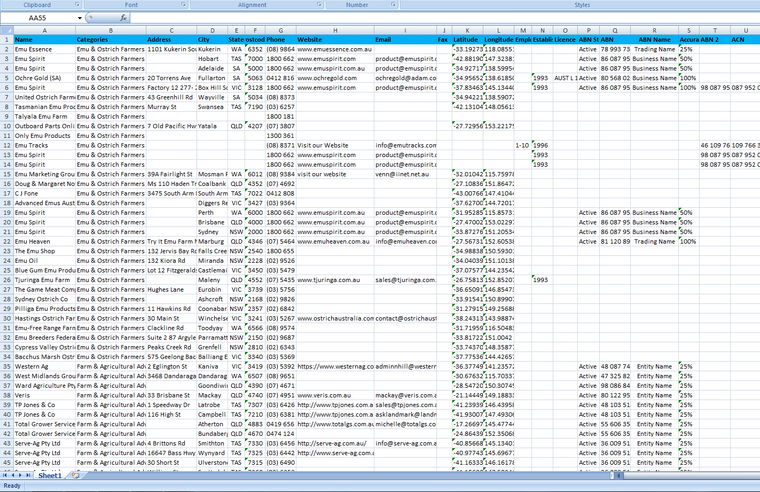Click into the Name Box showing AA55

38,18
